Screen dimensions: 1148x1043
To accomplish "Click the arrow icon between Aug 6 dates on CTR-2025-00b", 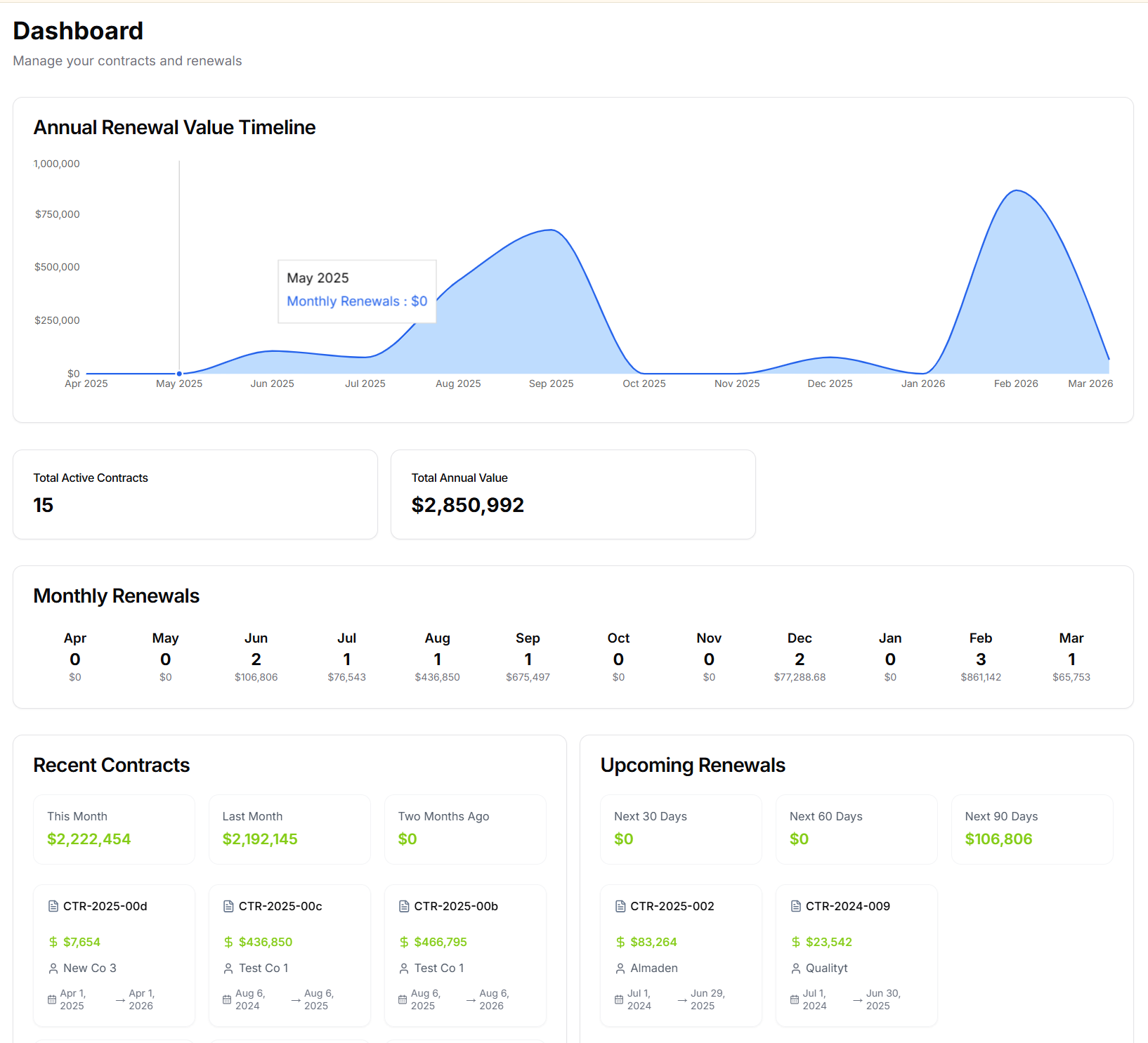I will pos(471,998).
